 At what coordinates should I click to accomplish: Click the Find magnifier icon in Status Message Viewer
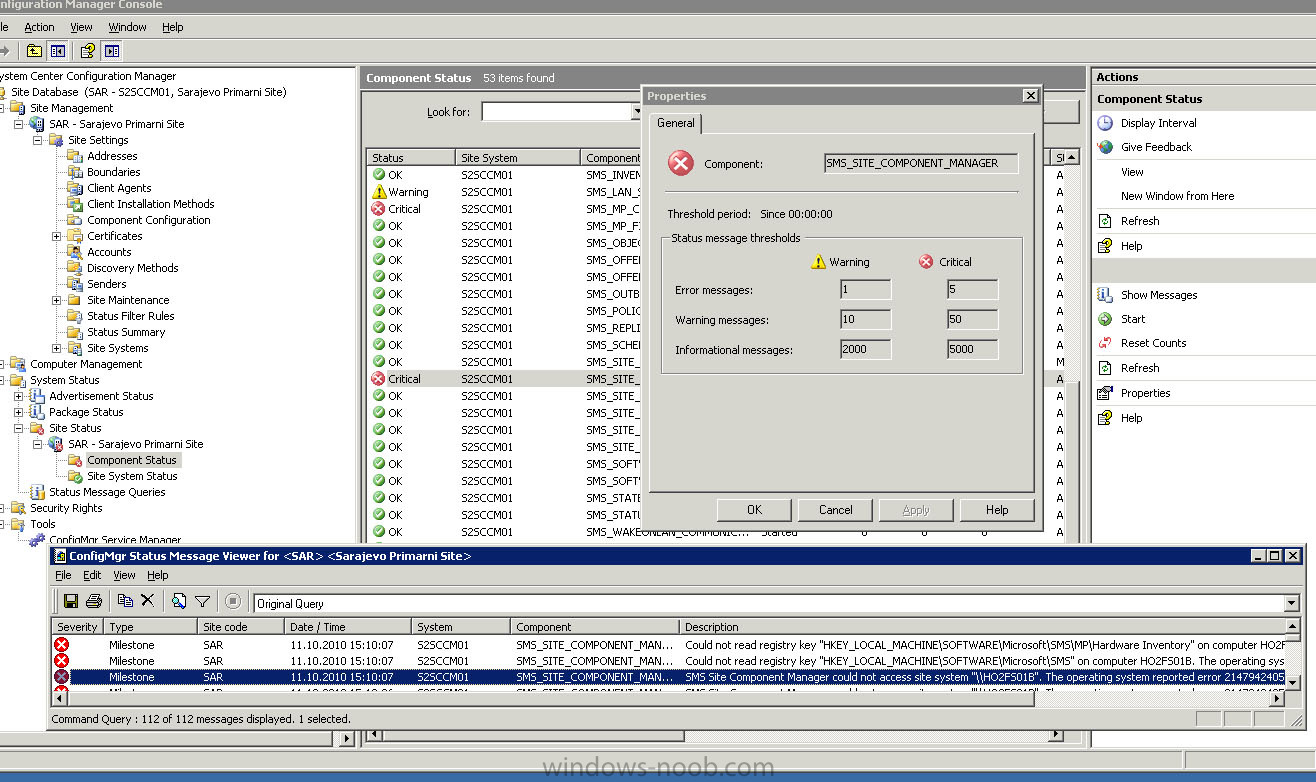[179, 601]
